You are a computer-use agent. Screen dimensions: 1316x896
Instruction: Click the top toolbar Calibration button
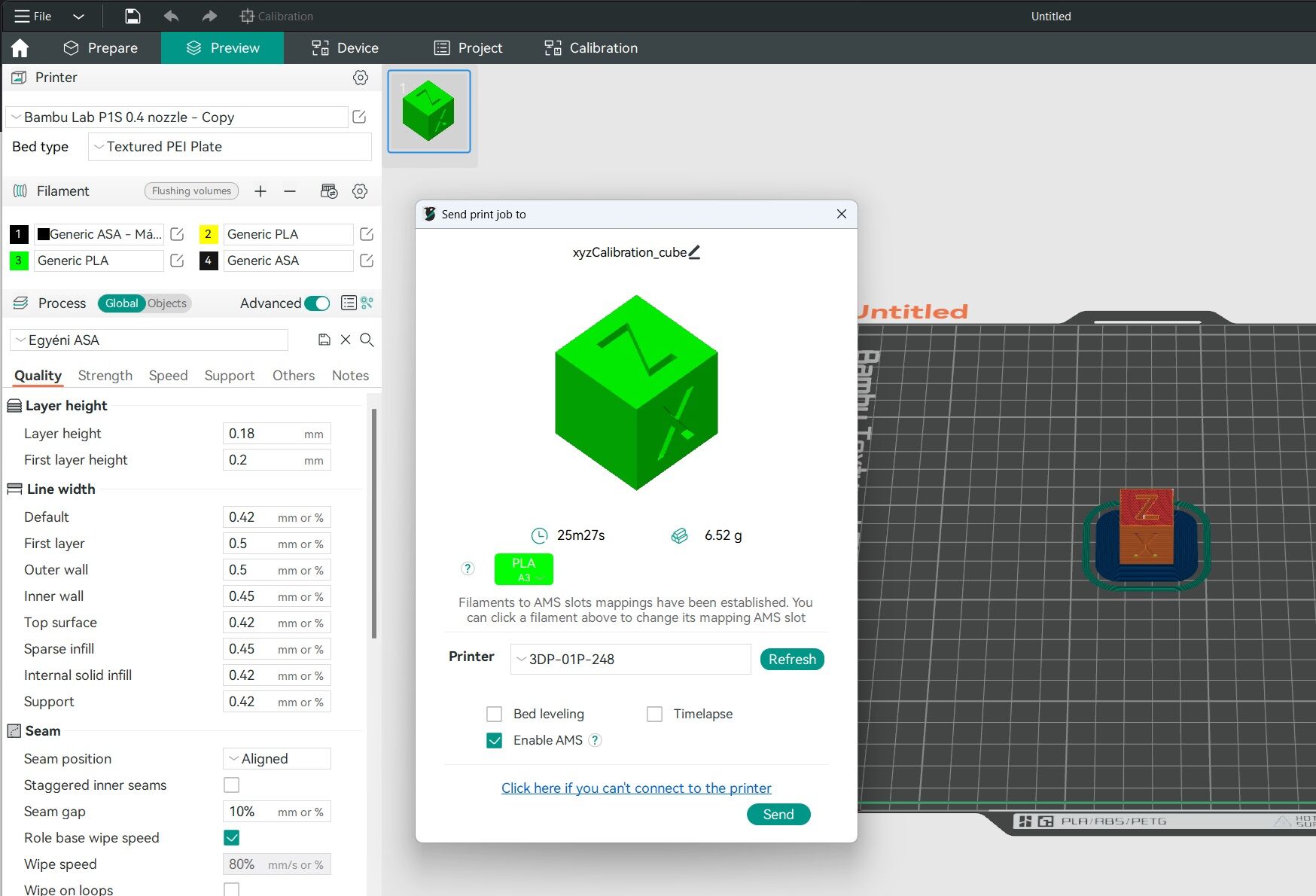pyautogui.click(x=276, y=17)
